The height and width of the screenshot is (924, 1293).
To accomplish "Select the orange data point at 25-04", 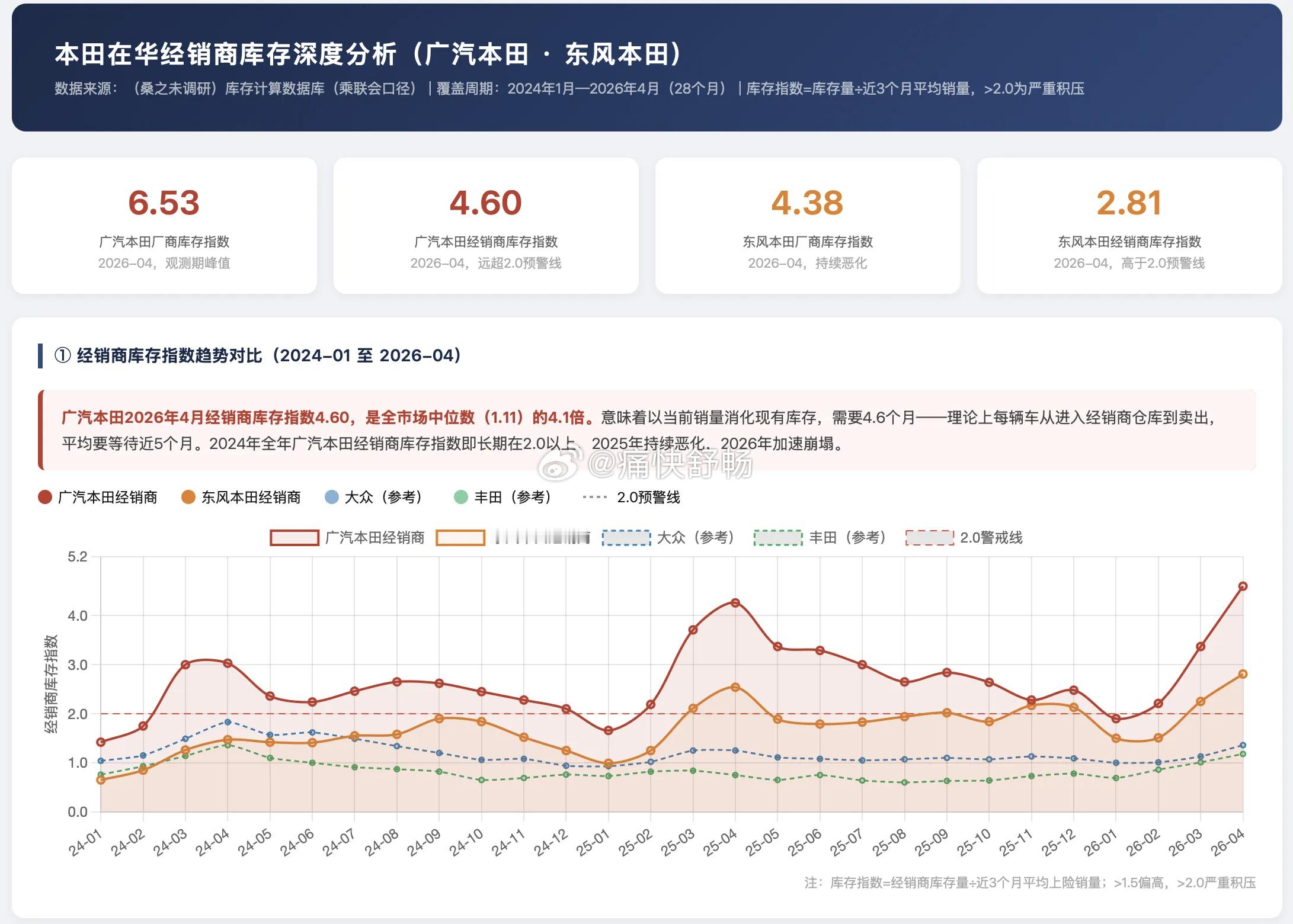I will (x=735, y=687).
